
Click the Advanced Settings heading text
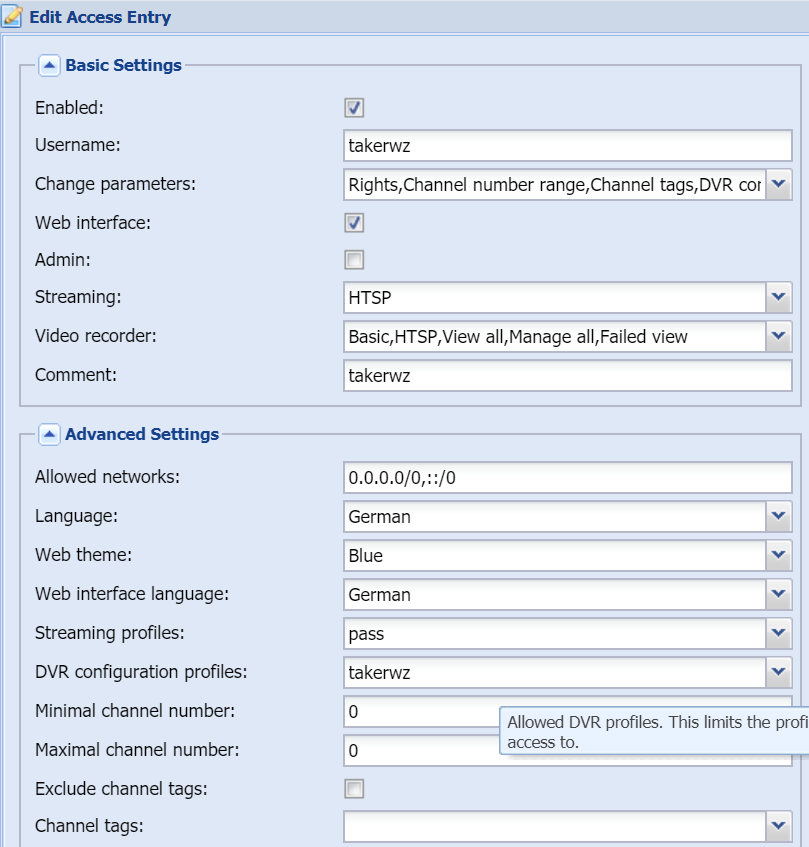pos(142,434)
